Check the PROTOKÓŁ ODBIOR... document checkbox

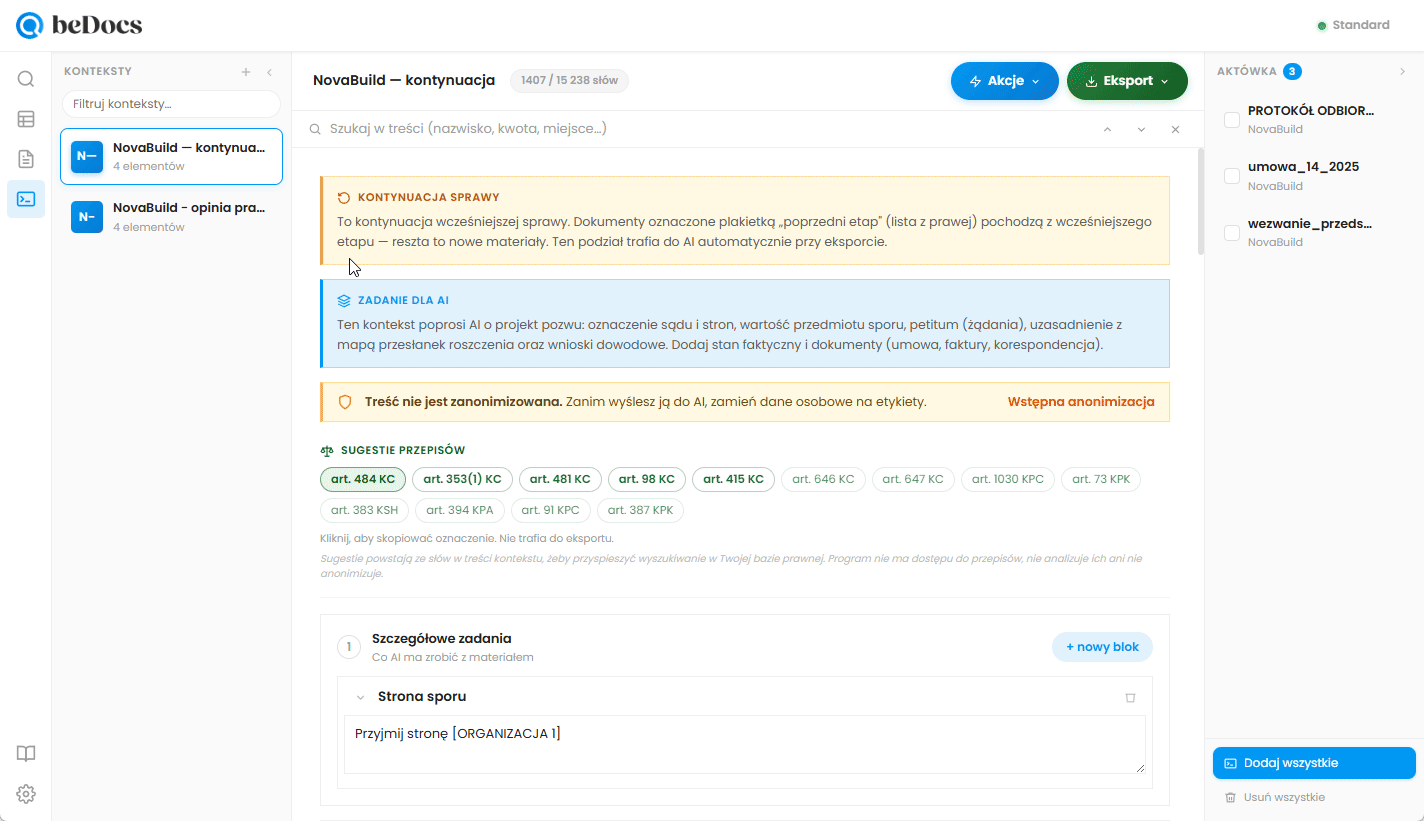click(x=1232, y=120)
